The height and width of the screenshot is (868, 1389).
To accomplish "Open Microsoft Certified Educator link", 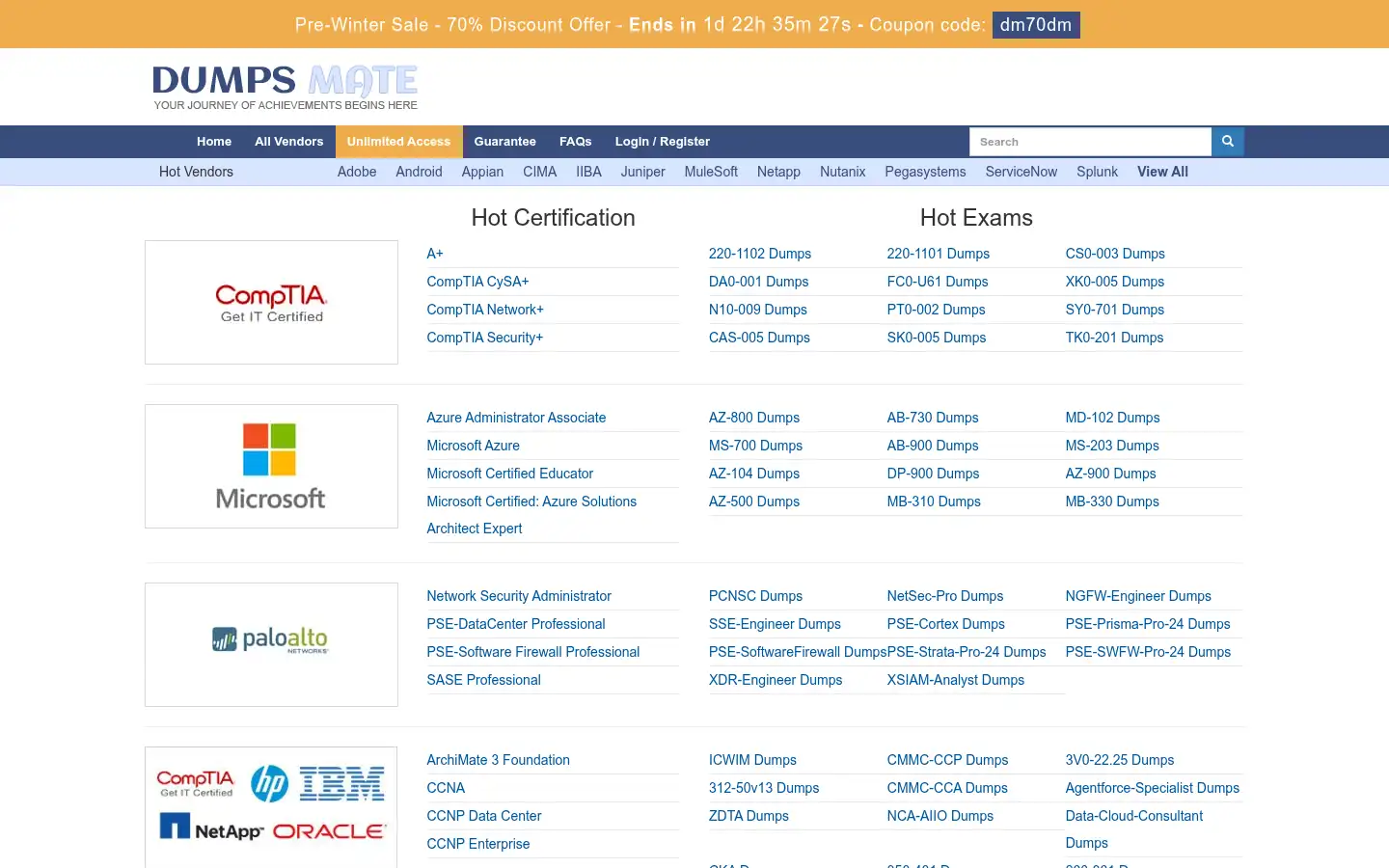I will (x=510, y=474).
